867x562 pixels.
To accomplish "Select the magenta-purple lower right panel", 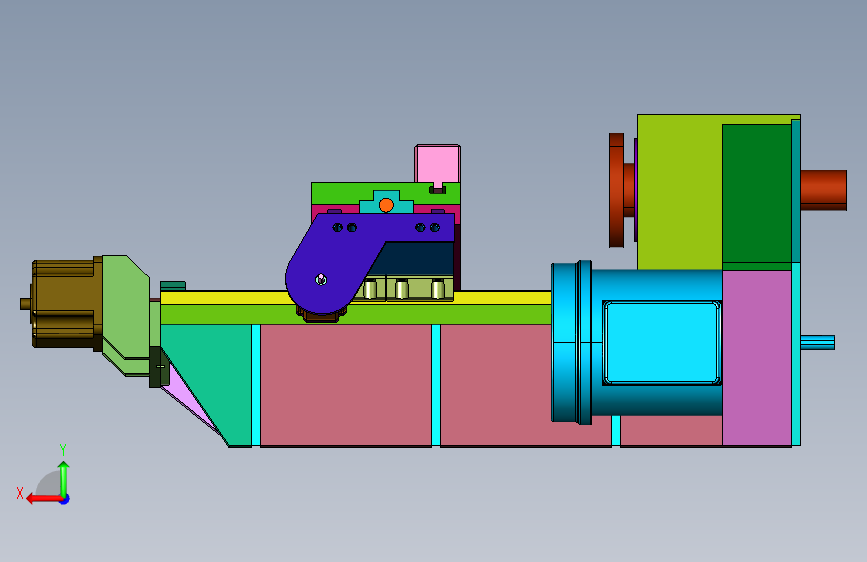I will 756,357.
